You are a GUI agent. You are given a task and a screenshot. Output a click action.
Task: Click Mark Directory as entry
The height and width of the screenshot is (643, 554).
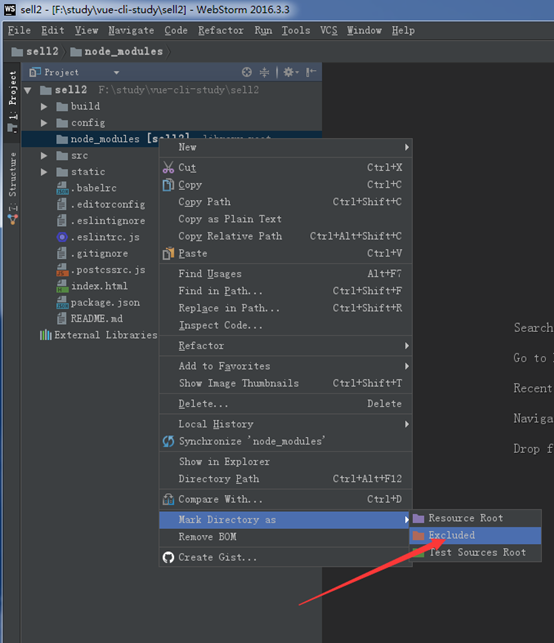[x=286, y=520]
